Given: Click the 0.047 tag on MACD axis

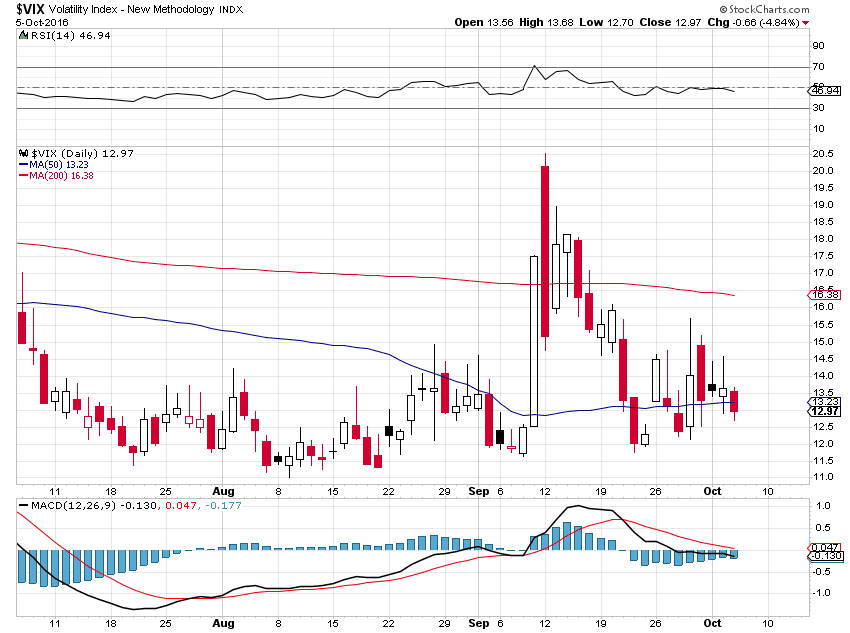Looking at the screenshot, I should point(825,547).
